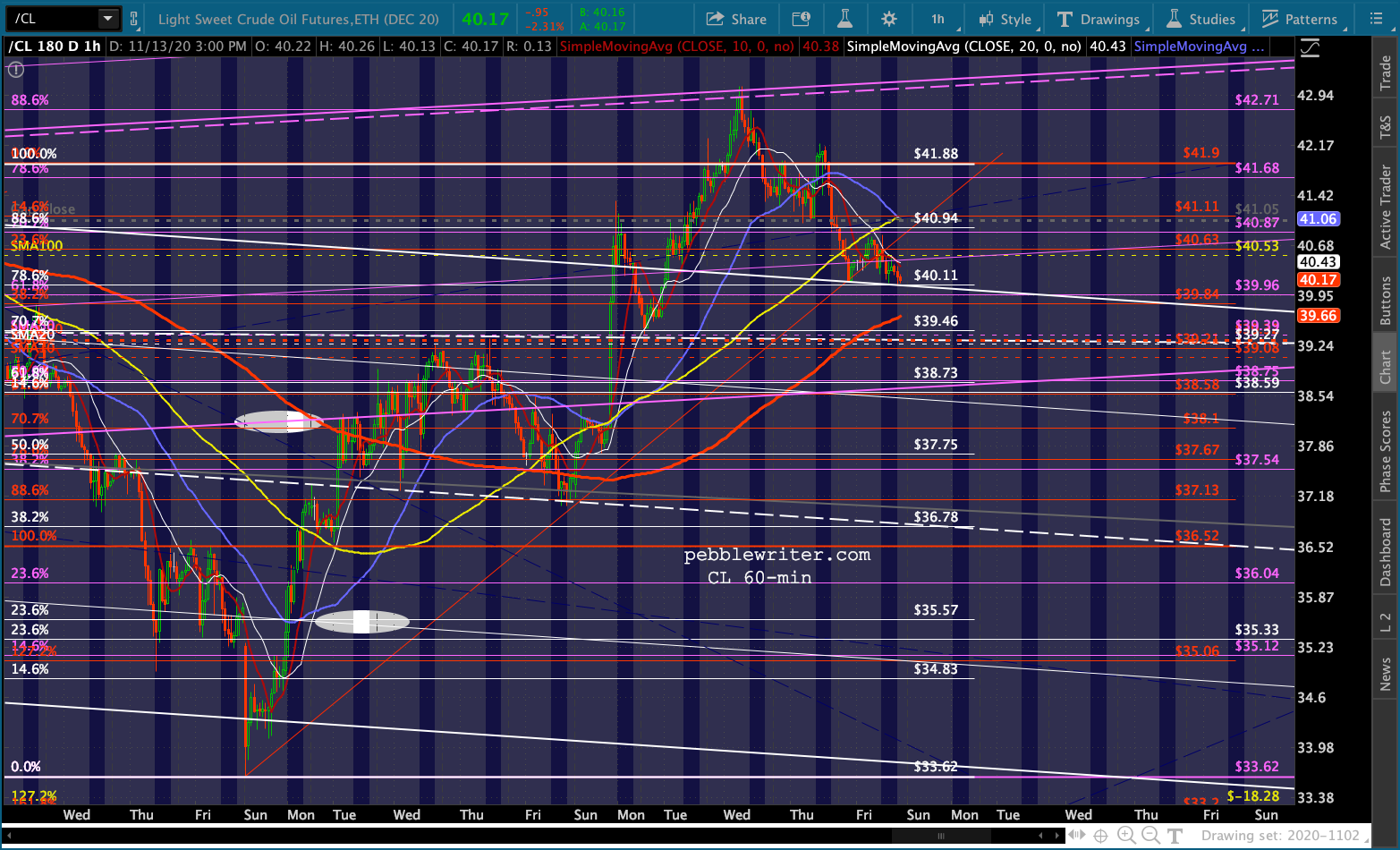Click the $34.83 price level label
1400x850 pixels.
click(936, 669)
